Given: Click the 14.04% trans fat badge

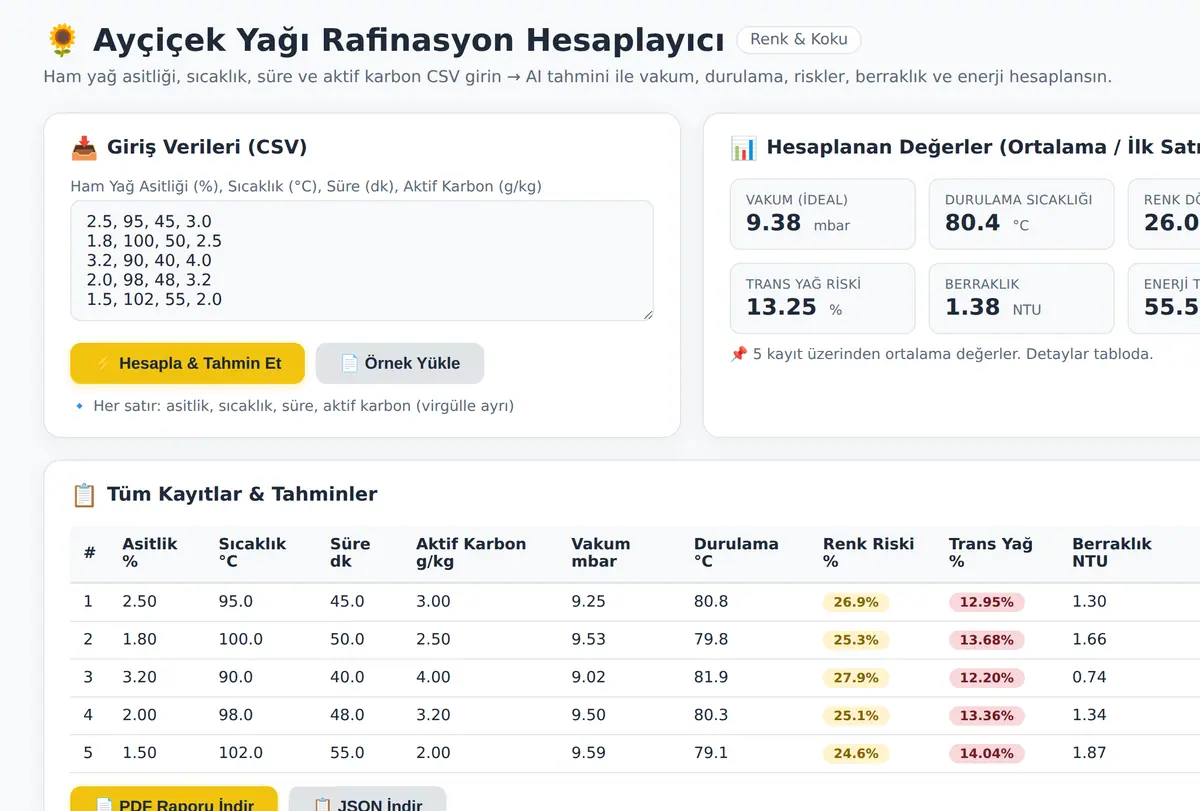Looking at the screenshot, I should tap(986, 754).
